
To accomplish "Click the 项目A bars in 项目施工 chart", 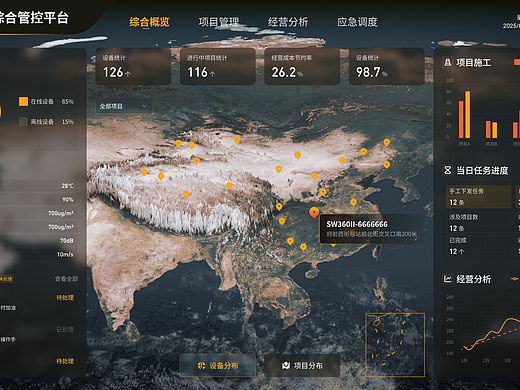I will tap(464, 114).
